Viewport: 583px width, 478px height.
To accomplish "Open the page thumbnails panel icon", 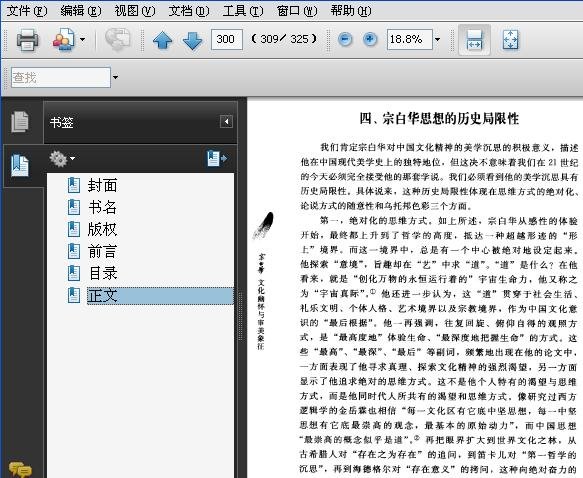I will coord(19,121).
